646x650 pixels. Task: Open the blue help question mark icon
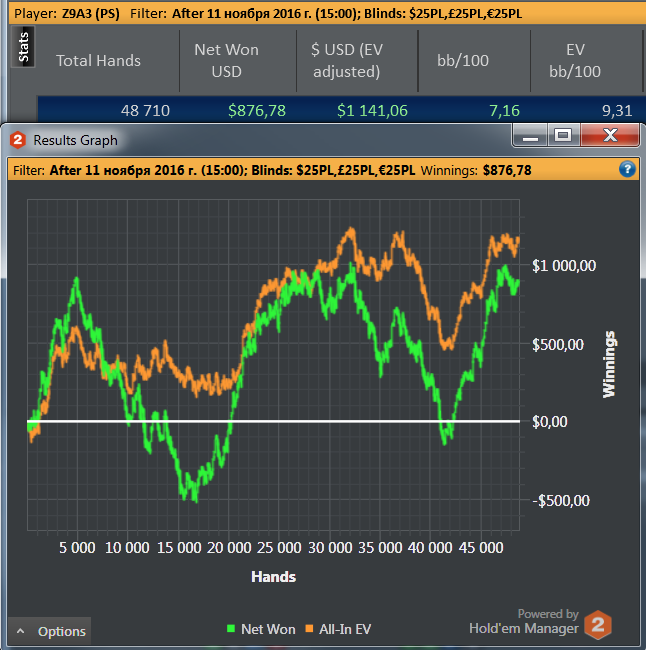pos(627,169)
